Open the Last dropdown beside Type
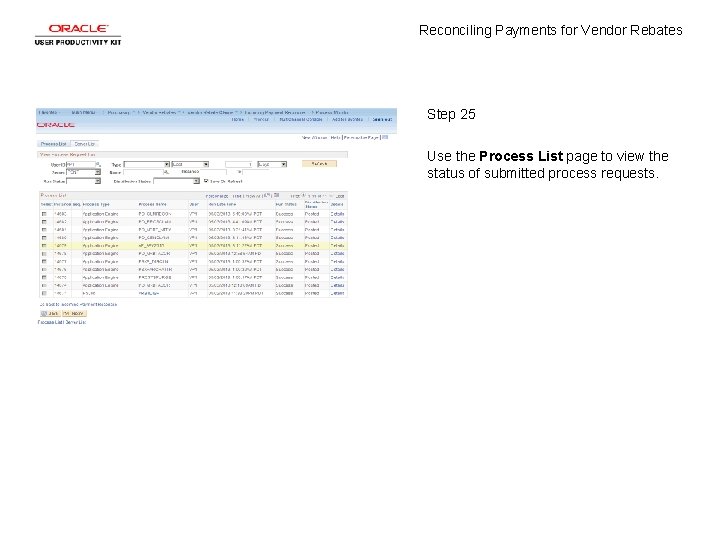720x540 pixels. pos(190,164)
